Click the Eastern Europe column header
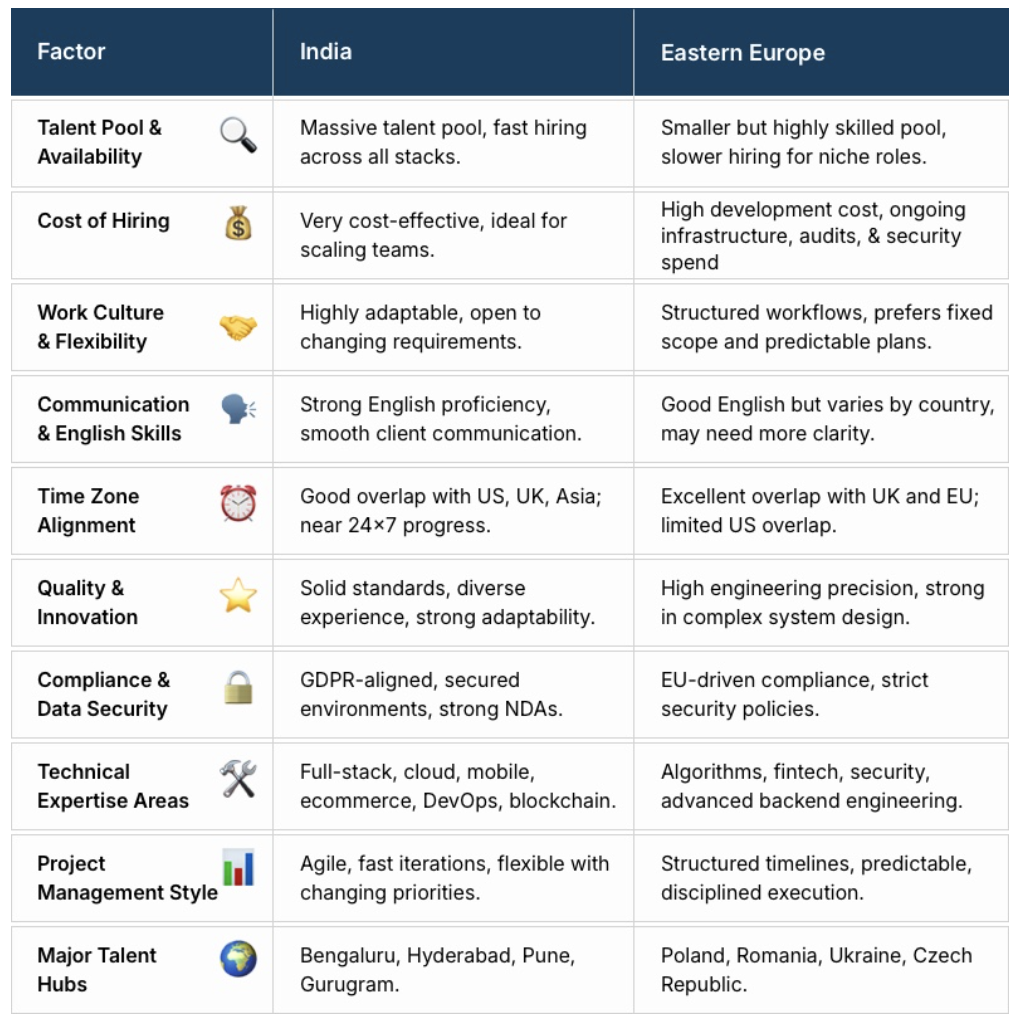Viewport: 1018px width, 1034px height. point(742,53)
